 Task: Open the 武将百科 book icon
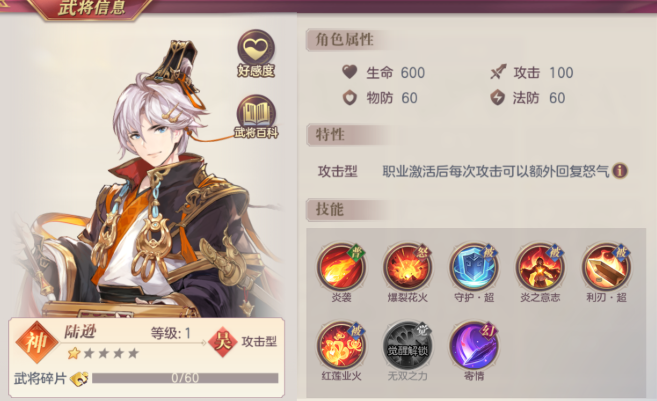[x=256, y=116]
